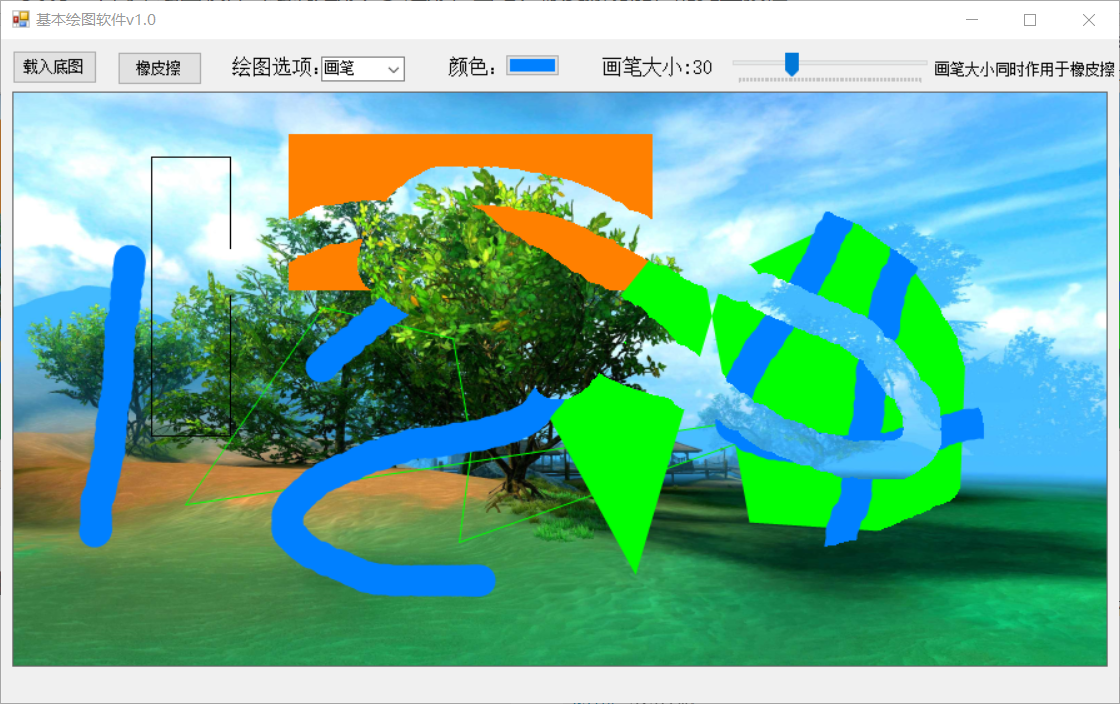
Task: Click the right end of the brush size track
Action: [x=920, y=64]
